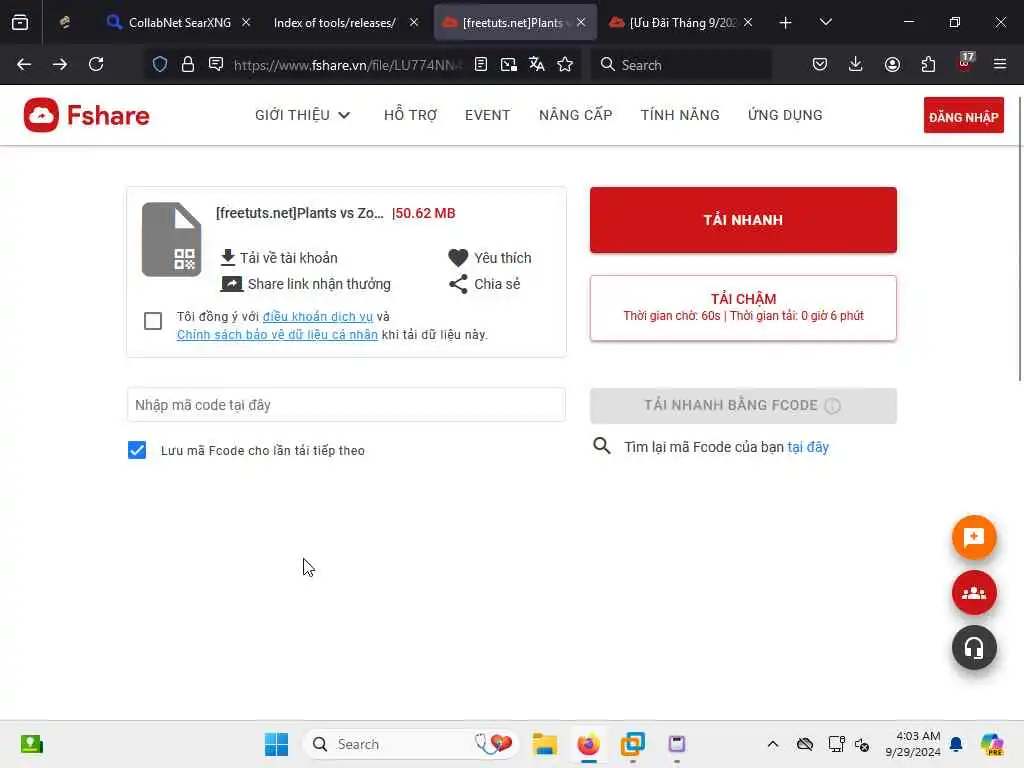
Task: Open red community group button
Action: click(974, 592)
